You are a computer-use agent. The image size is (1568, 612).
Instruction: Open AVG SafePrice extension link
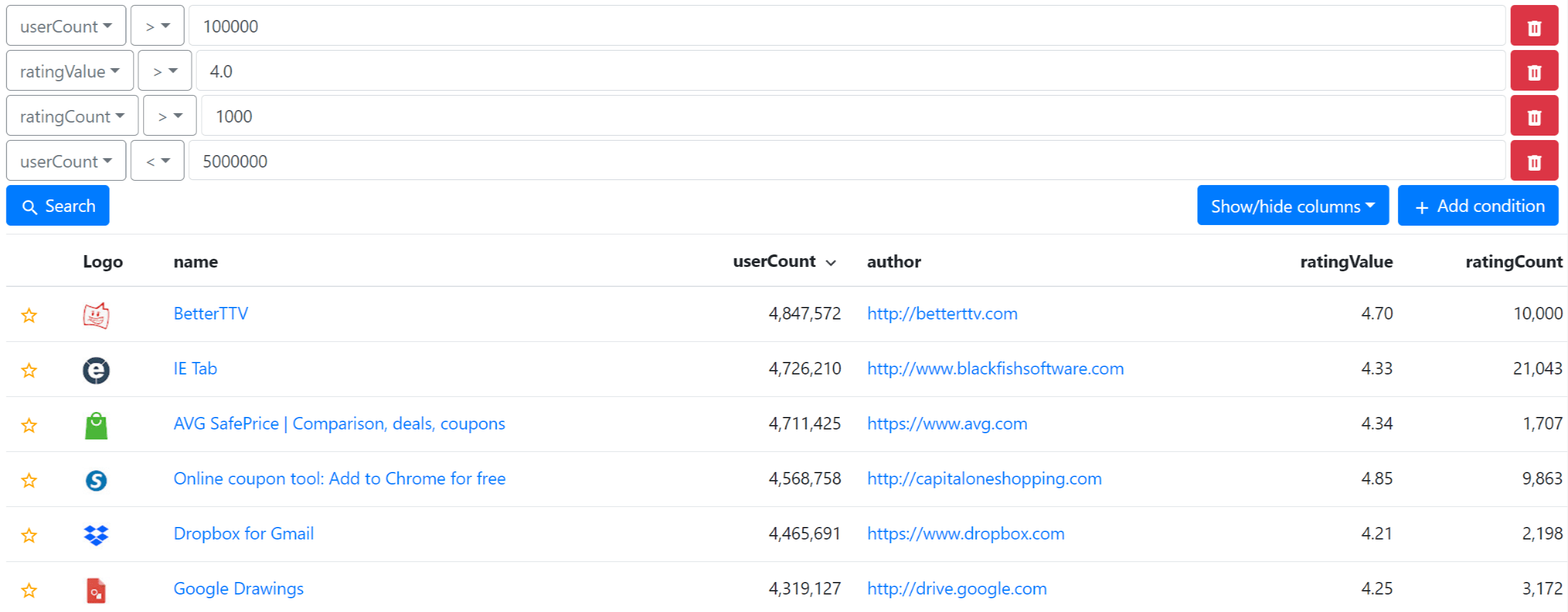[x=339, y=423]
